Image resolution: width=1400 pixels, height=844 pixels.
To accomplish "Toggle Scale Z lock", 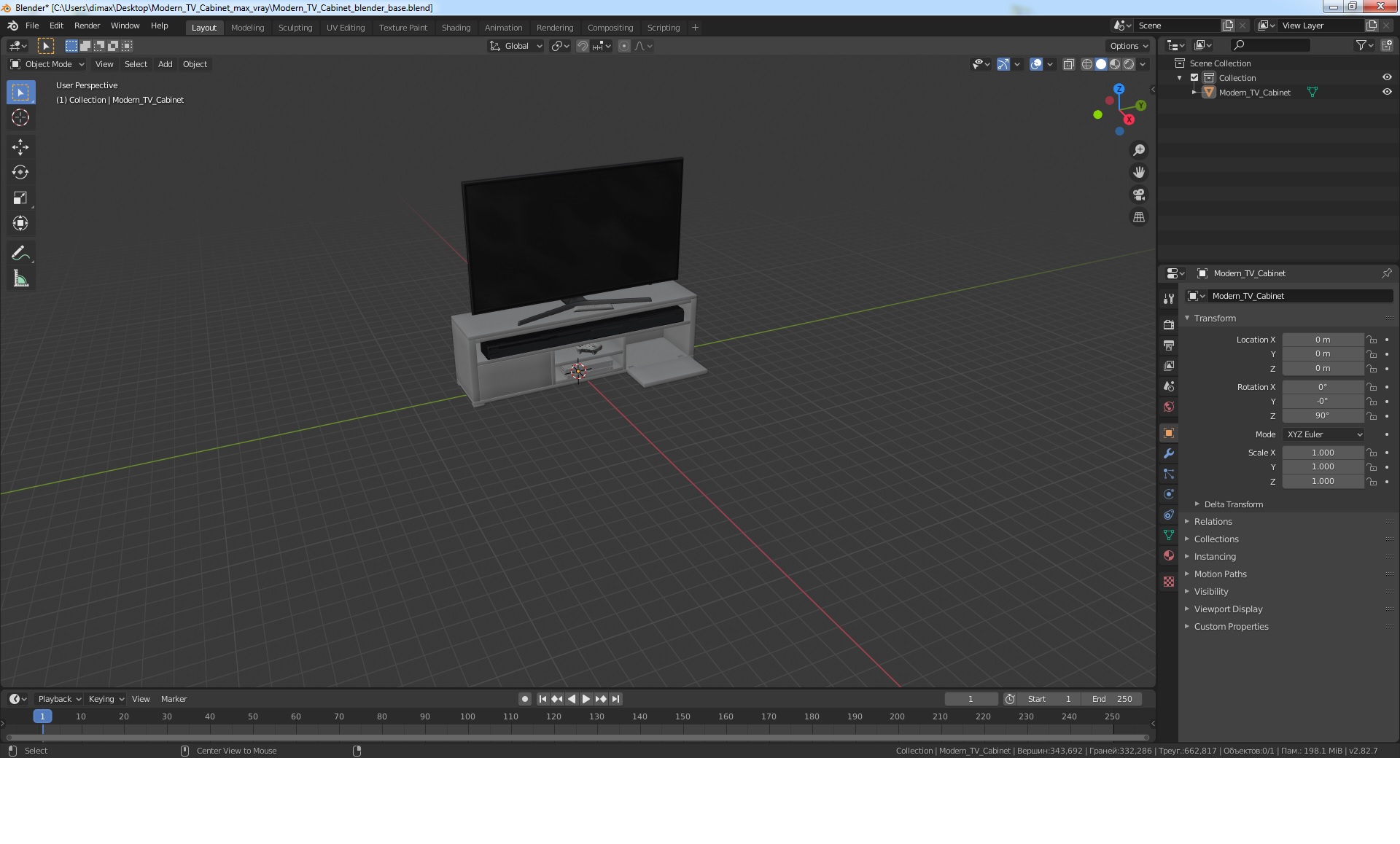I will point(1372,482).
